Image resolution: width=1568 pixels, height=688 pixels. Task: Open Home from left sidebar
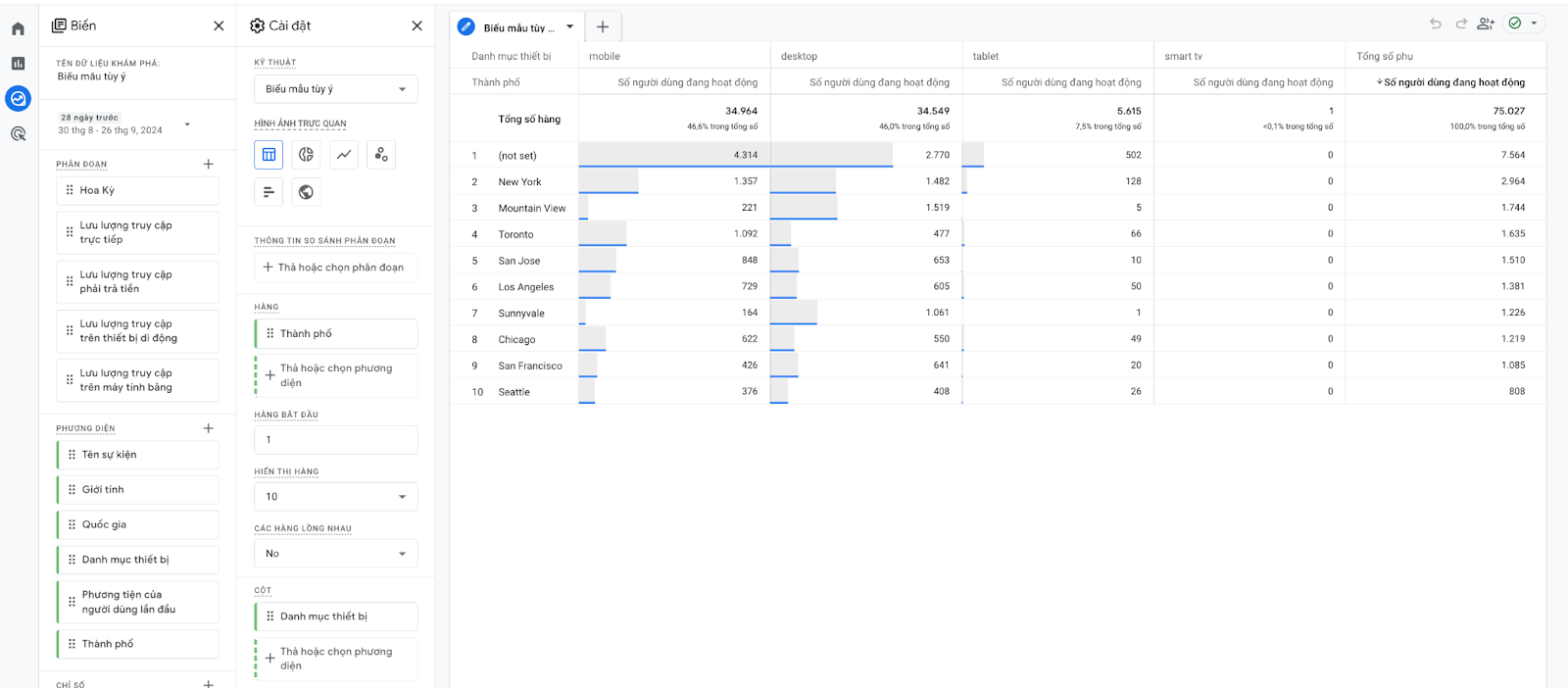18,28
